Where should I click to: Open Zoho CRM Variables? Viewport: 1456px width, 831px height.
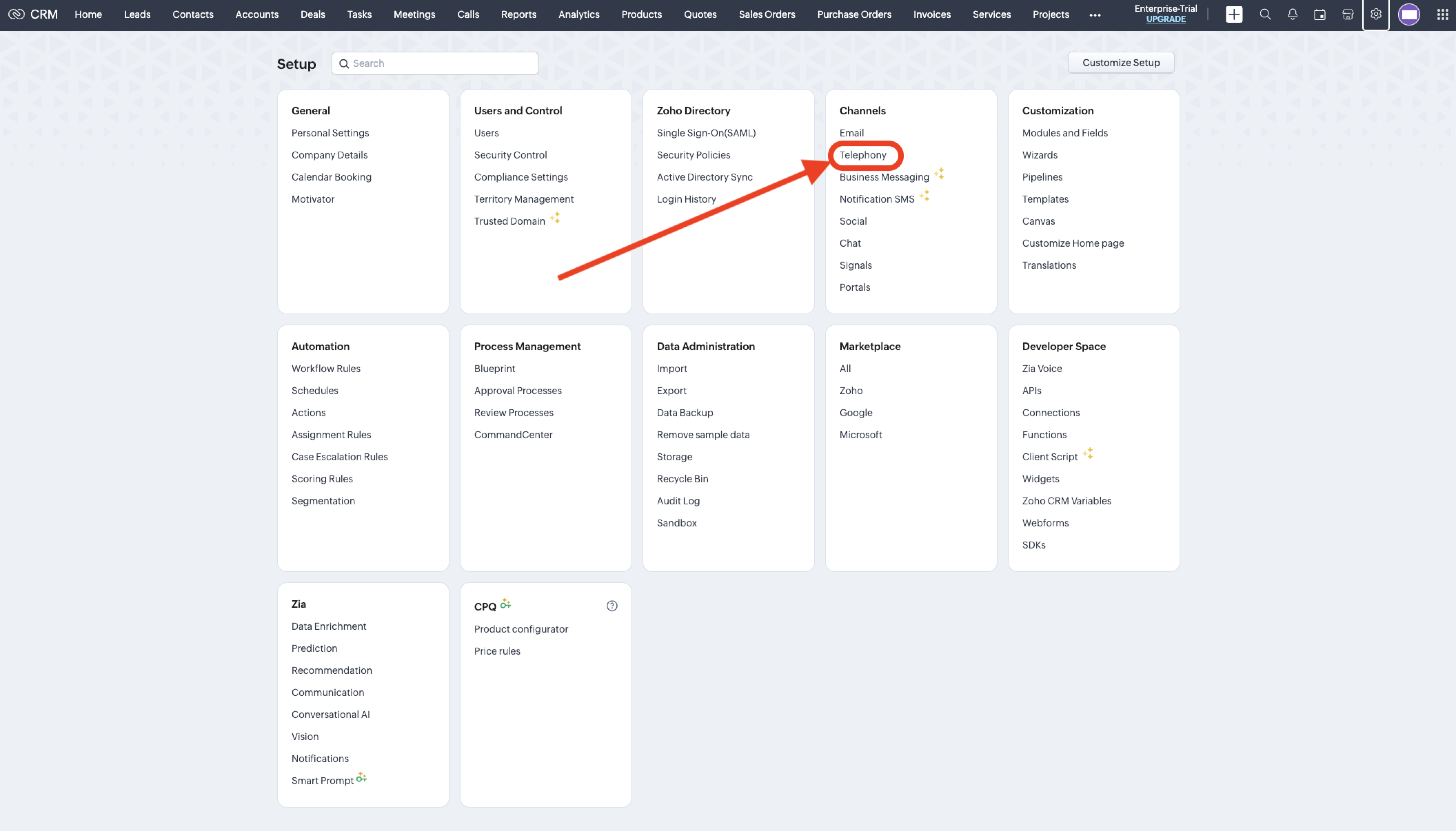coord(1066,501)
